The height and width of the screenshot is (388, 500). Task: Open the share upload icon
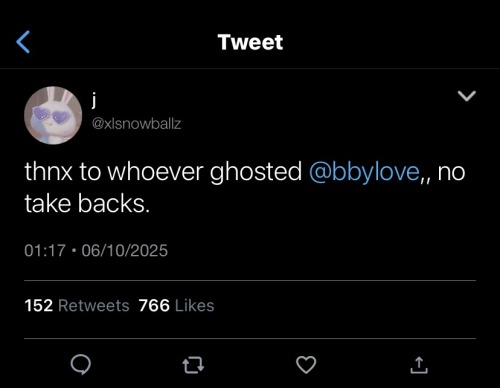coord(419,365)
